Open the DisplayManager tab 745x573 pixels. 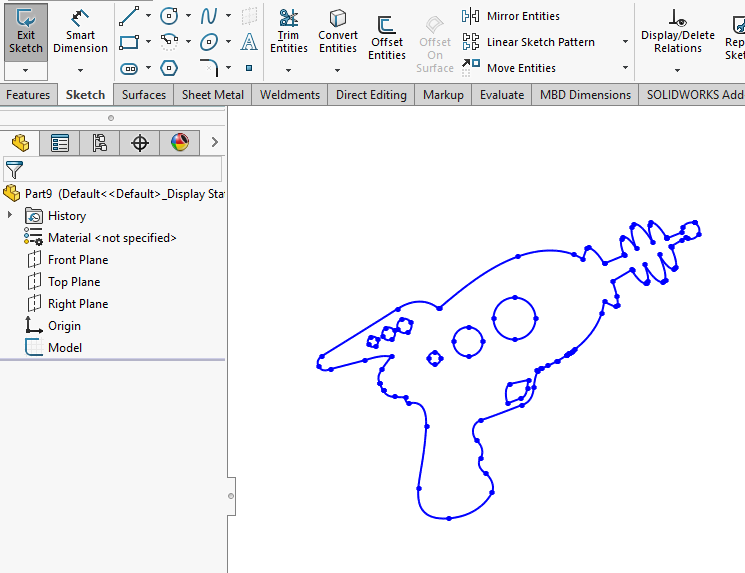pyautogui.click(x=180, y=143)
